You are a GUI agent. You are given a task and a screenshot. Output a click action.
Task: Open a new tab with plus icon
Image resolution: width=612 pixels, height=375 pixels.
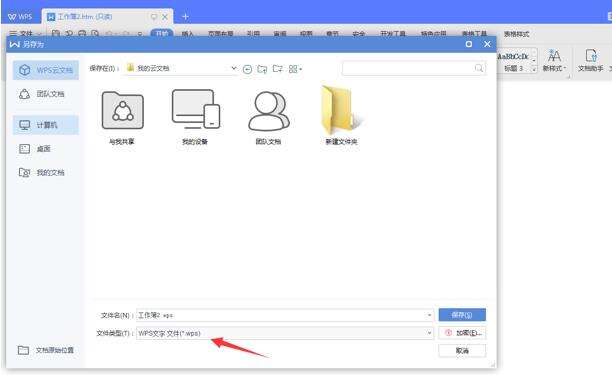pos(185,16)
